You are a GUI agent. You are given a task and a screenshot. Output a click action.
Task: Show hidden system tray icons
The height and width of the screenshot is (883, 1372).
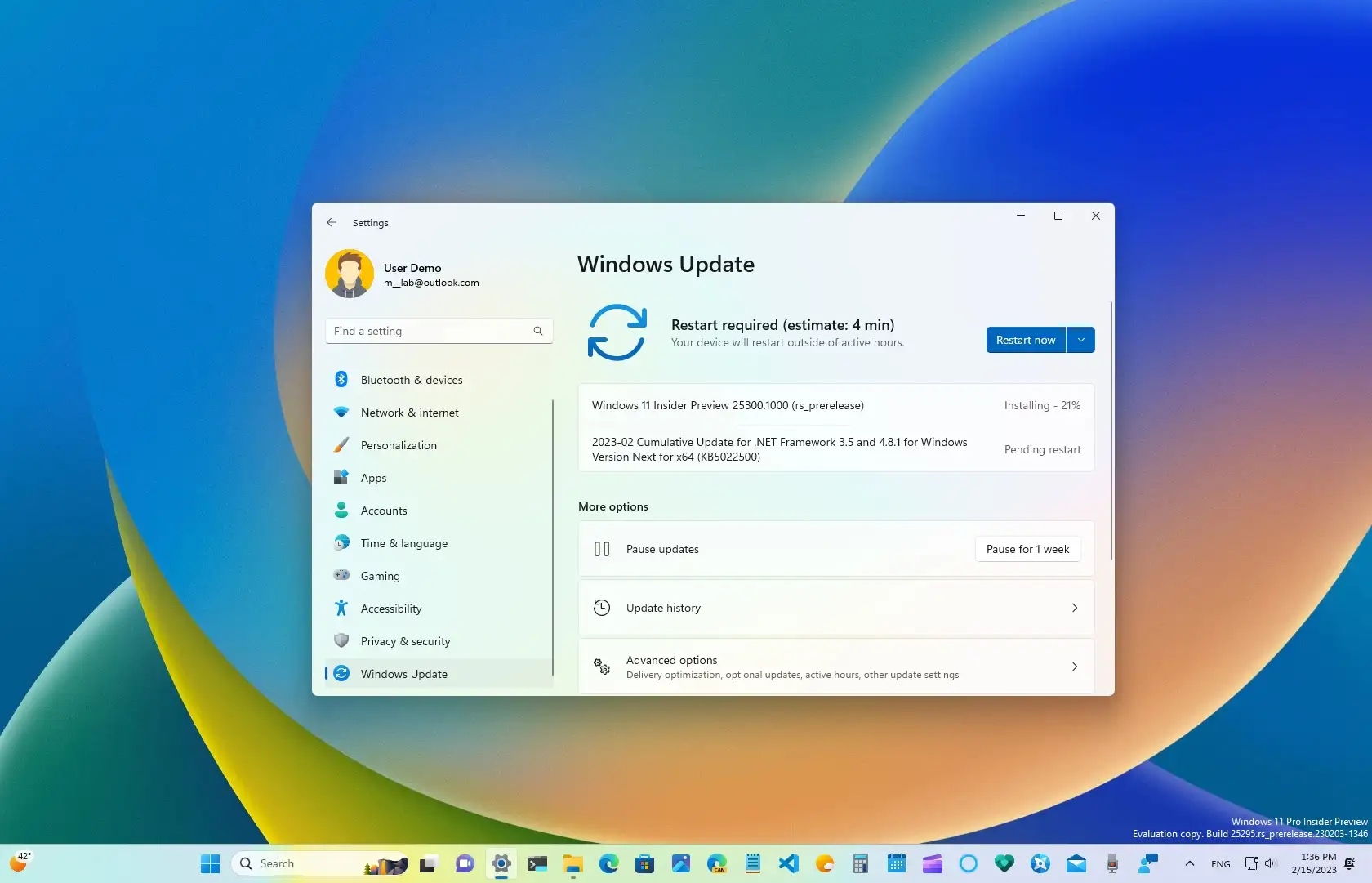(1189, 863)
